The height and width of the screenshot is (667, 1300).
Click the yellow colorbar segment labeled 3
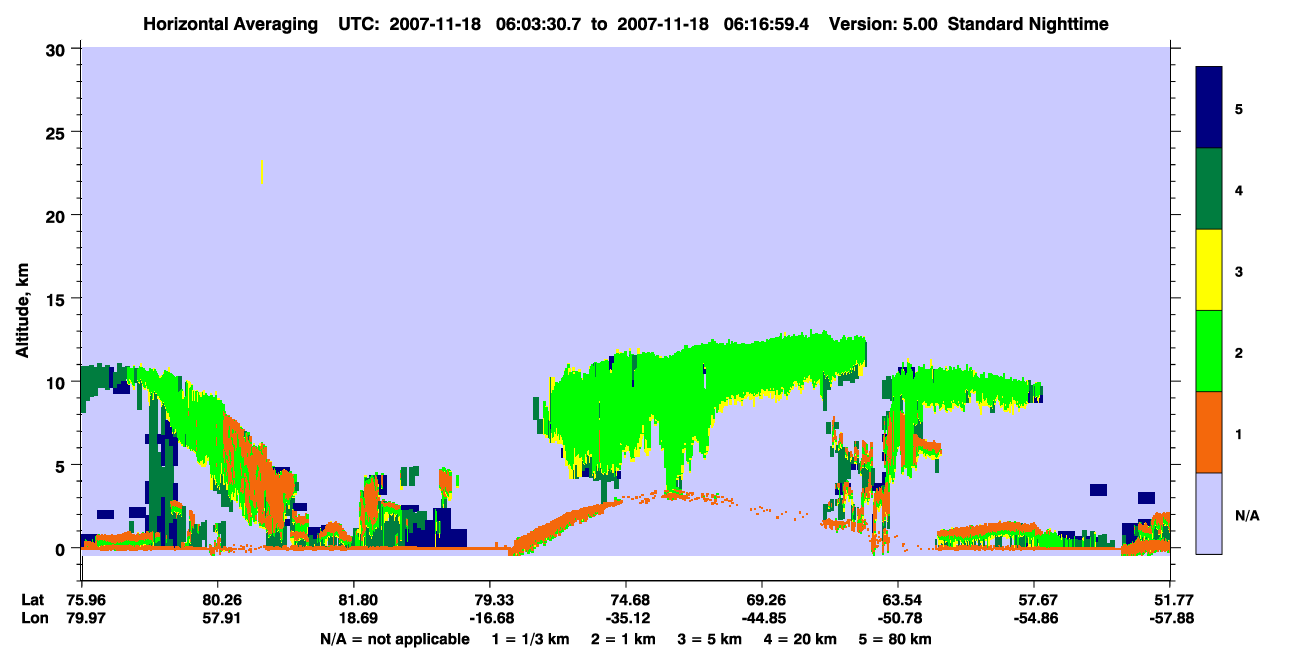click(x=1209, y=270)
